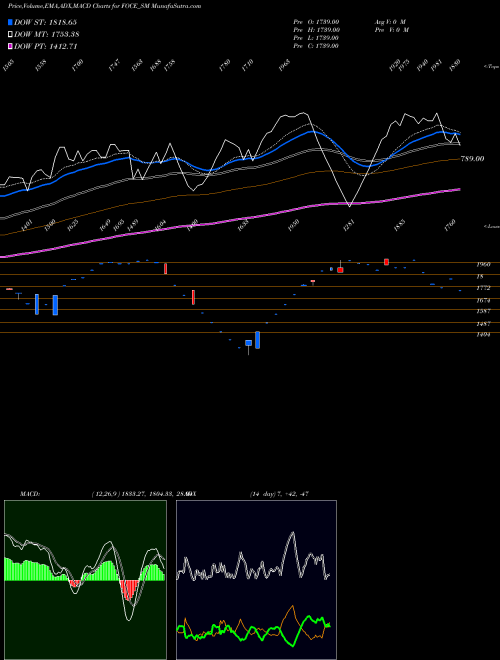
Task: Click the '(14 day) 7, +42, -47' ADX text
Action: coord(279,494)
